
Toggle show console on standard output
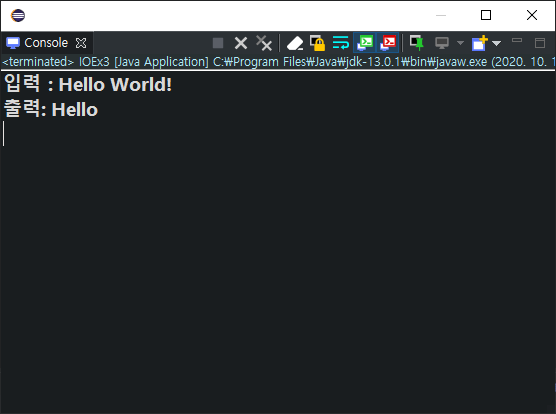tap(365, 43)
